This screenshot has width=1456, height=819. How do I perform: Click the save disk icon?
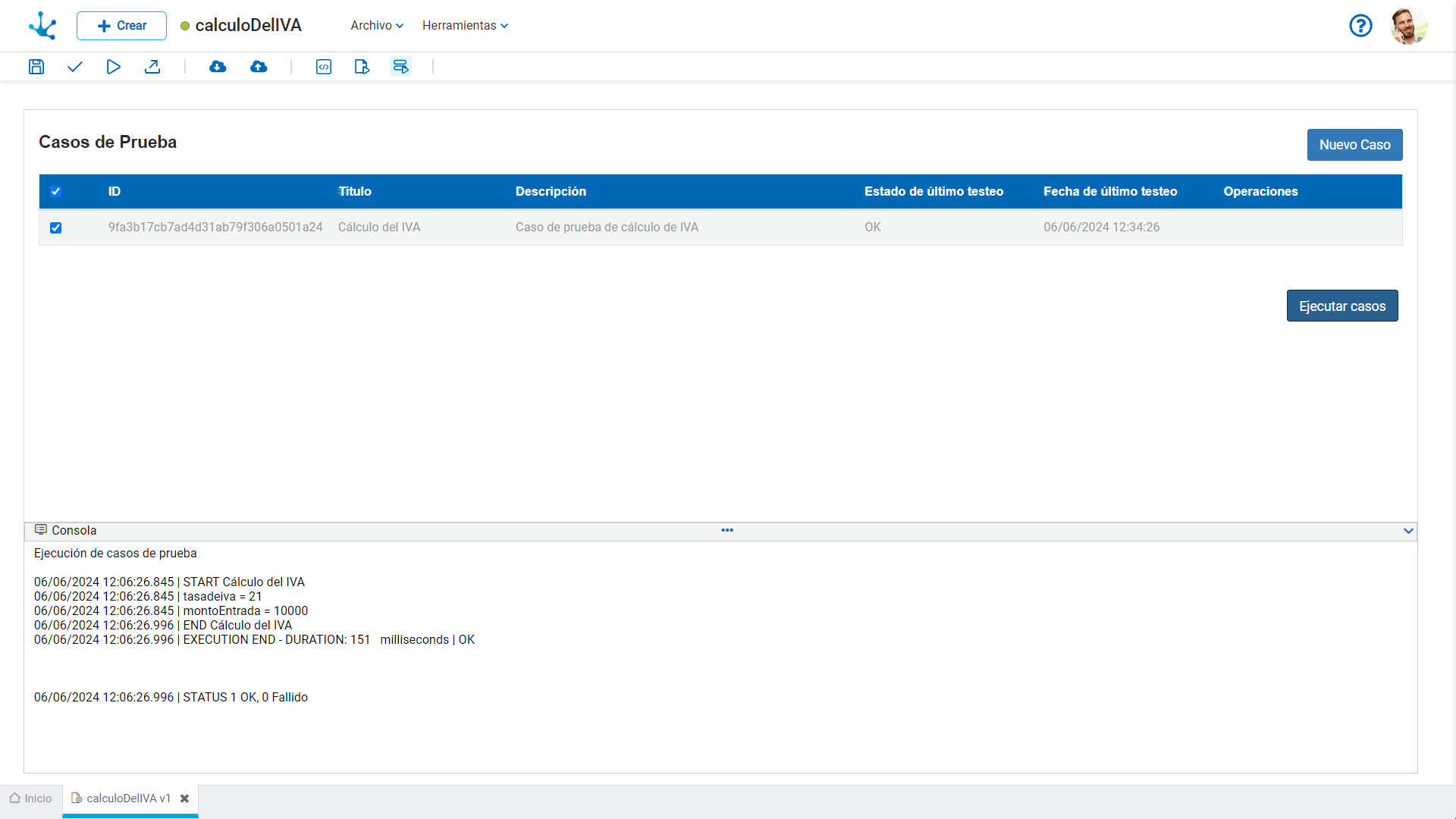click(36, 67)
